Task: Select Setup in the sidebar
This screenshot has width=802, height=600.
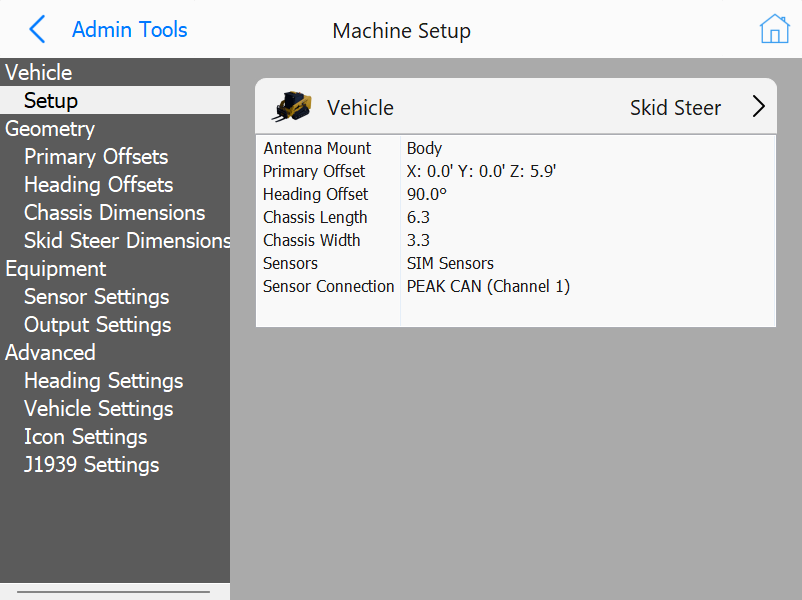Action: (115, 100)
